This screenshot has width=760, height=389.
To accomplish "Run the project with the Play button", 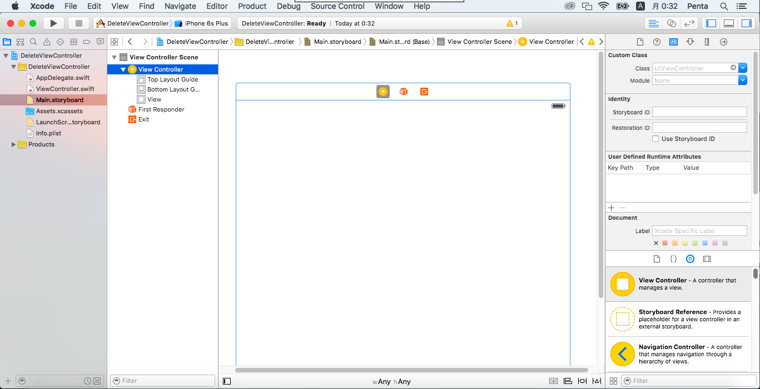I will click(x=53, y=23).
